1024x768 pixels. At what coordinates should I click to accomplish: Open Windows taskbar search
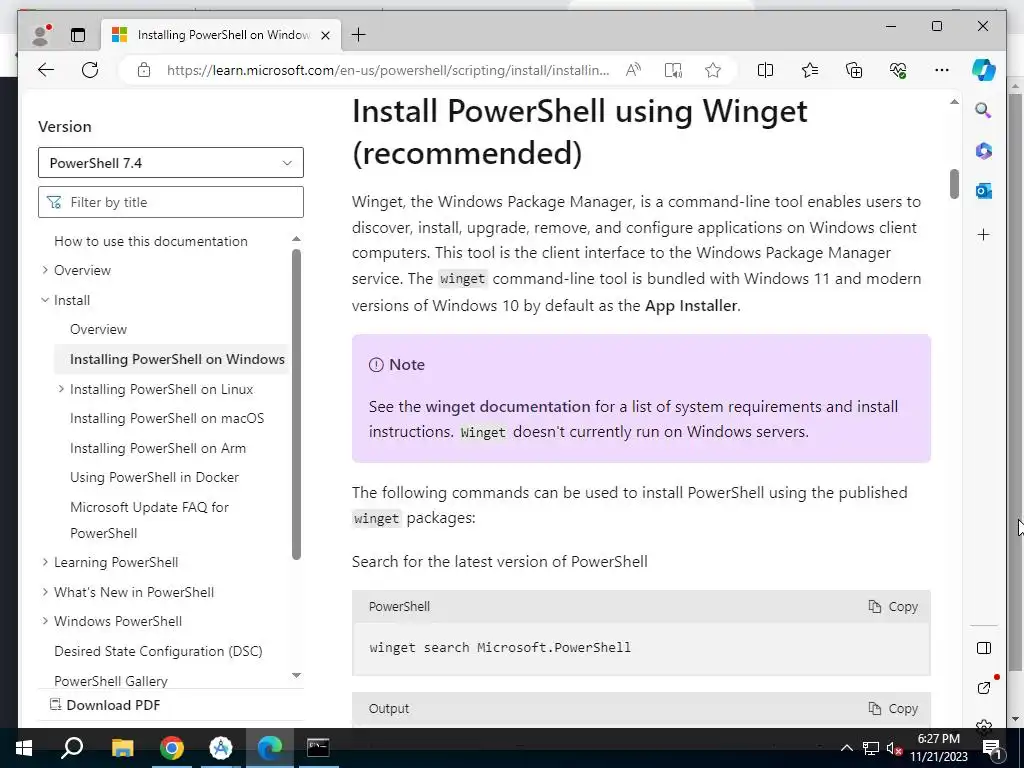coord(72,748)
